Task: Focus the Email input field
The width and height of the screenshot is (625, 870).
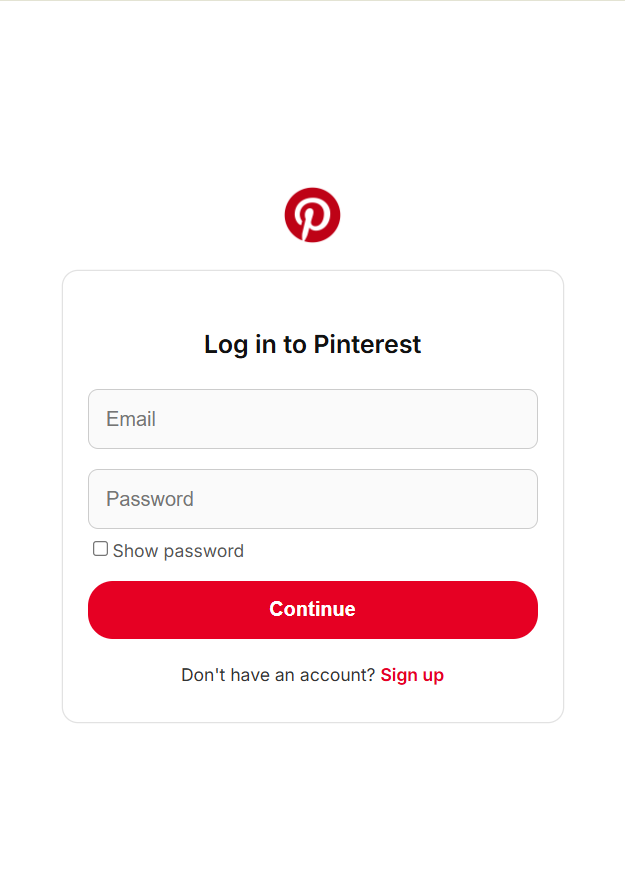Action: coord(312,419)
